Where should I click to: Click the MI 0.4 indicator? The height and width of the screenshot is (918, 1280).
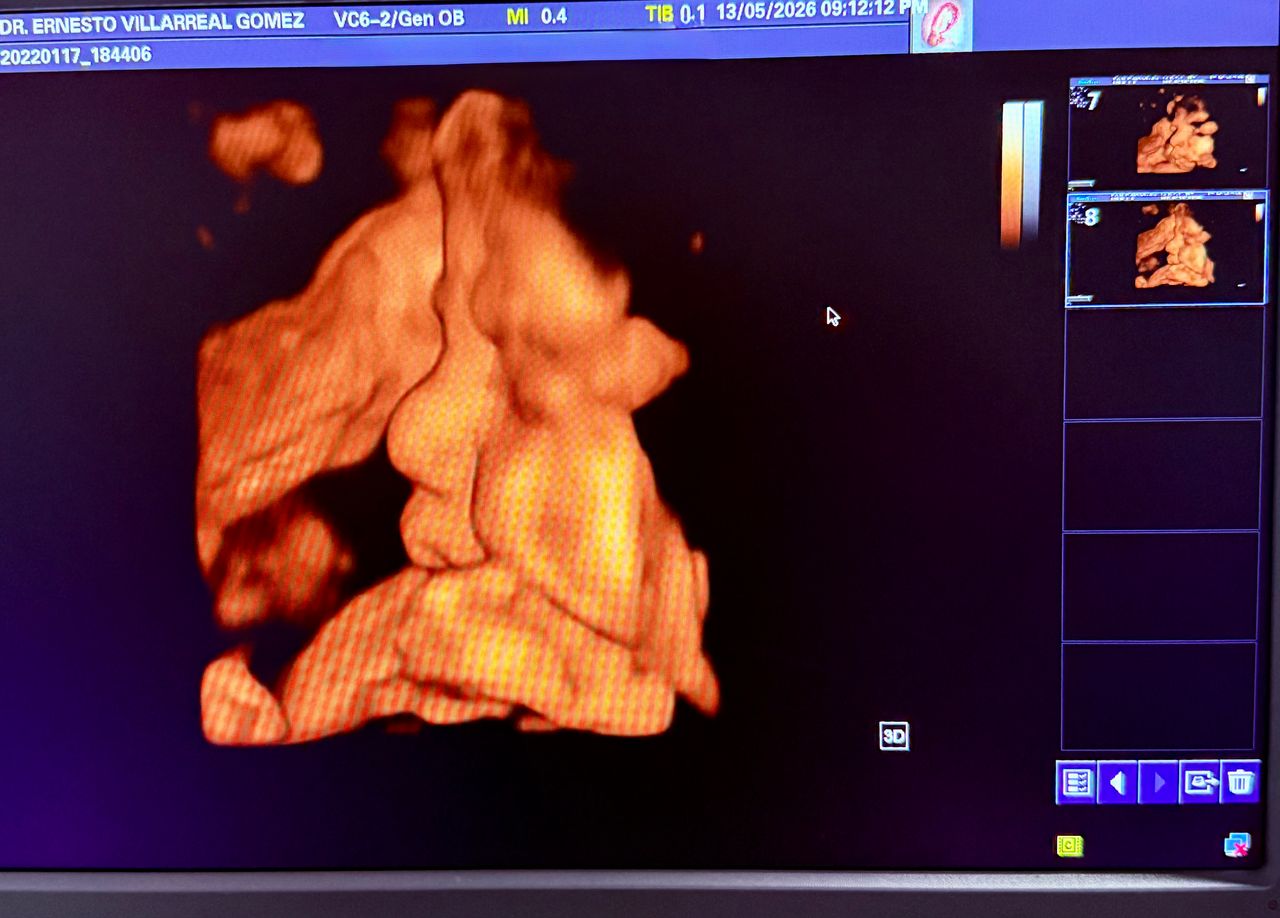[x=536, y=16]
